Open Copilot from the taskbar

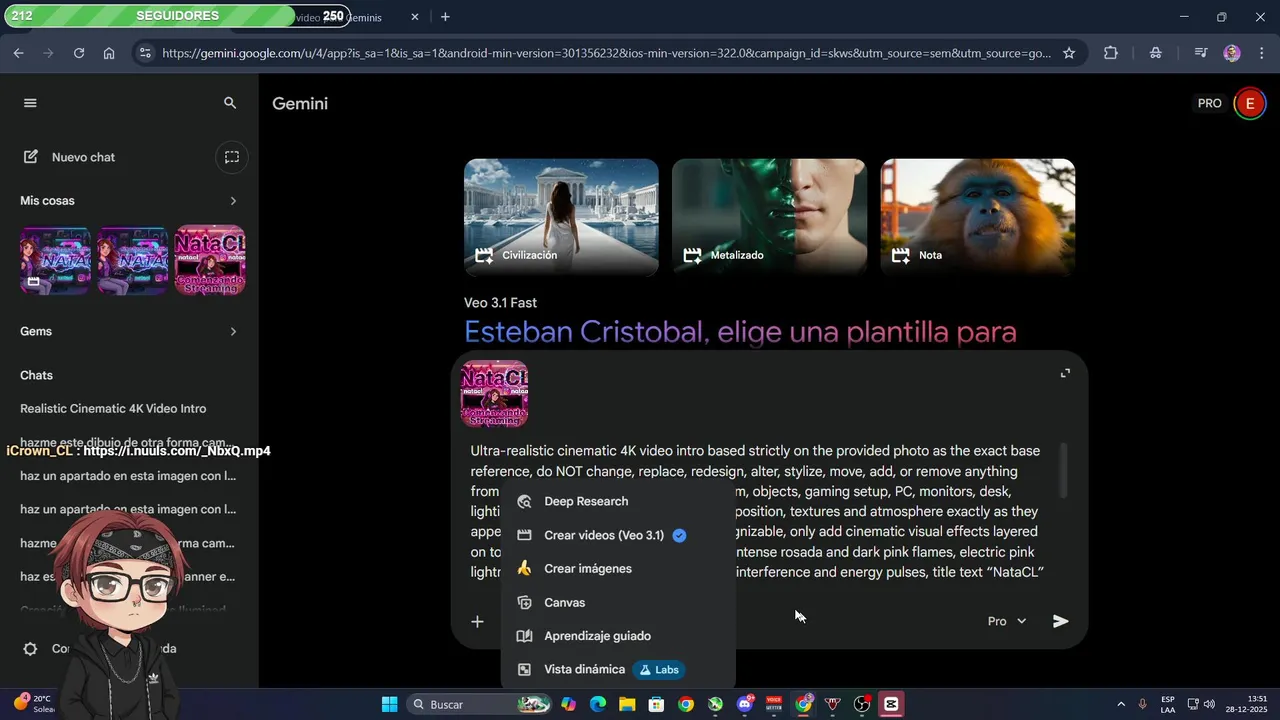(568, 705)
